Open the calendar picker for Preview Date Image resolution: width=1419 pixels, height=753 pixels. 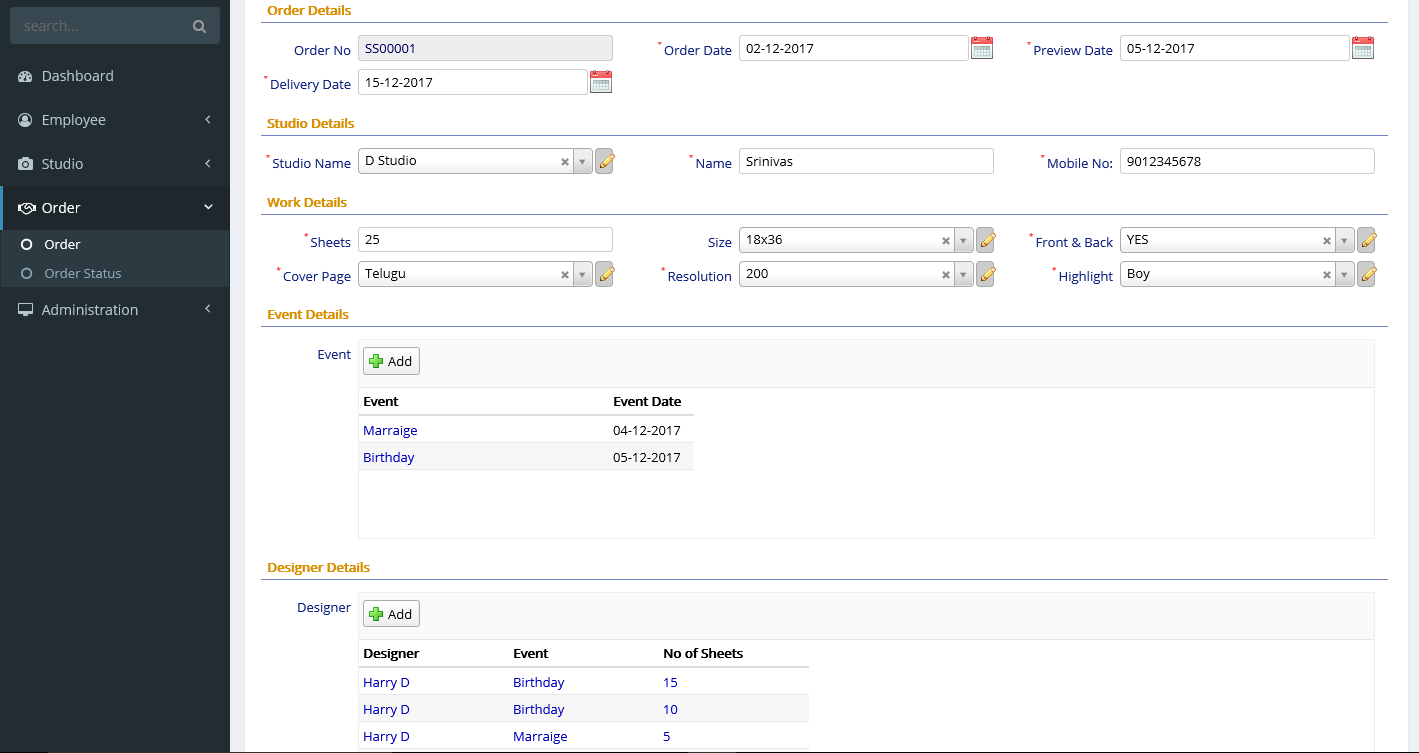click(1362, 47)
